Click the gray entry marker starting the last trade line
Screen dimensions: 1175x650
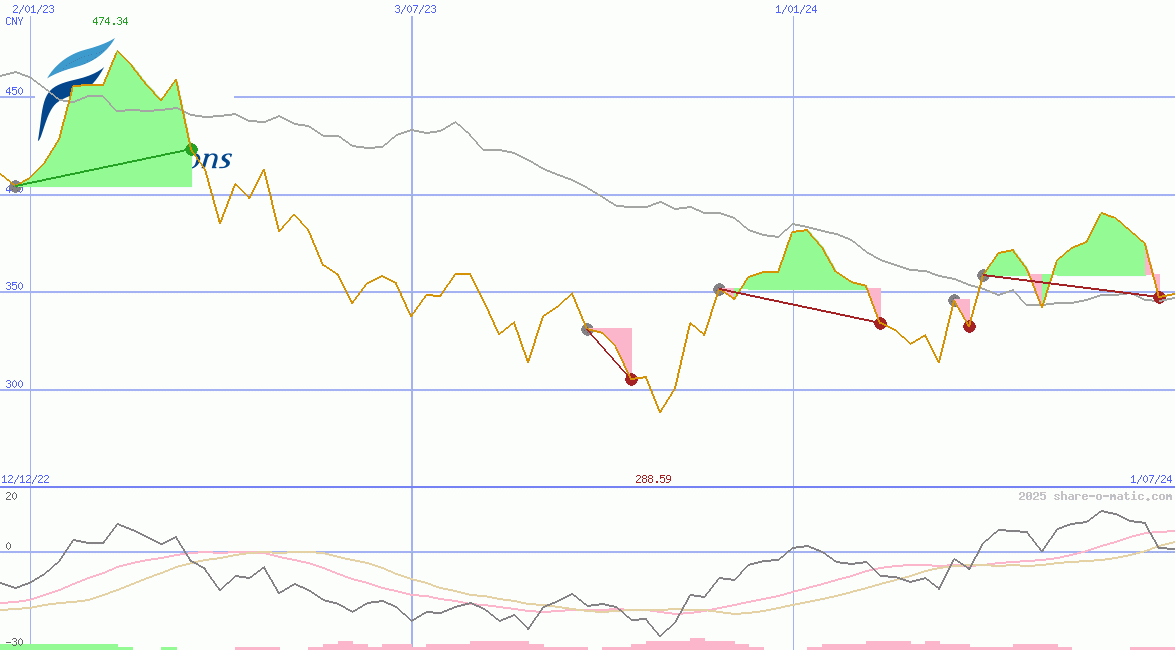click(x=983, y=275)
